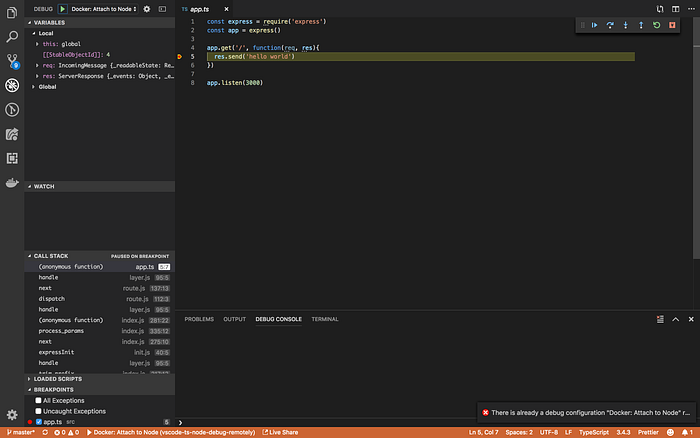Click Step Over in debug toolbar
700x438 pixels.
click(x=610, y=25)
